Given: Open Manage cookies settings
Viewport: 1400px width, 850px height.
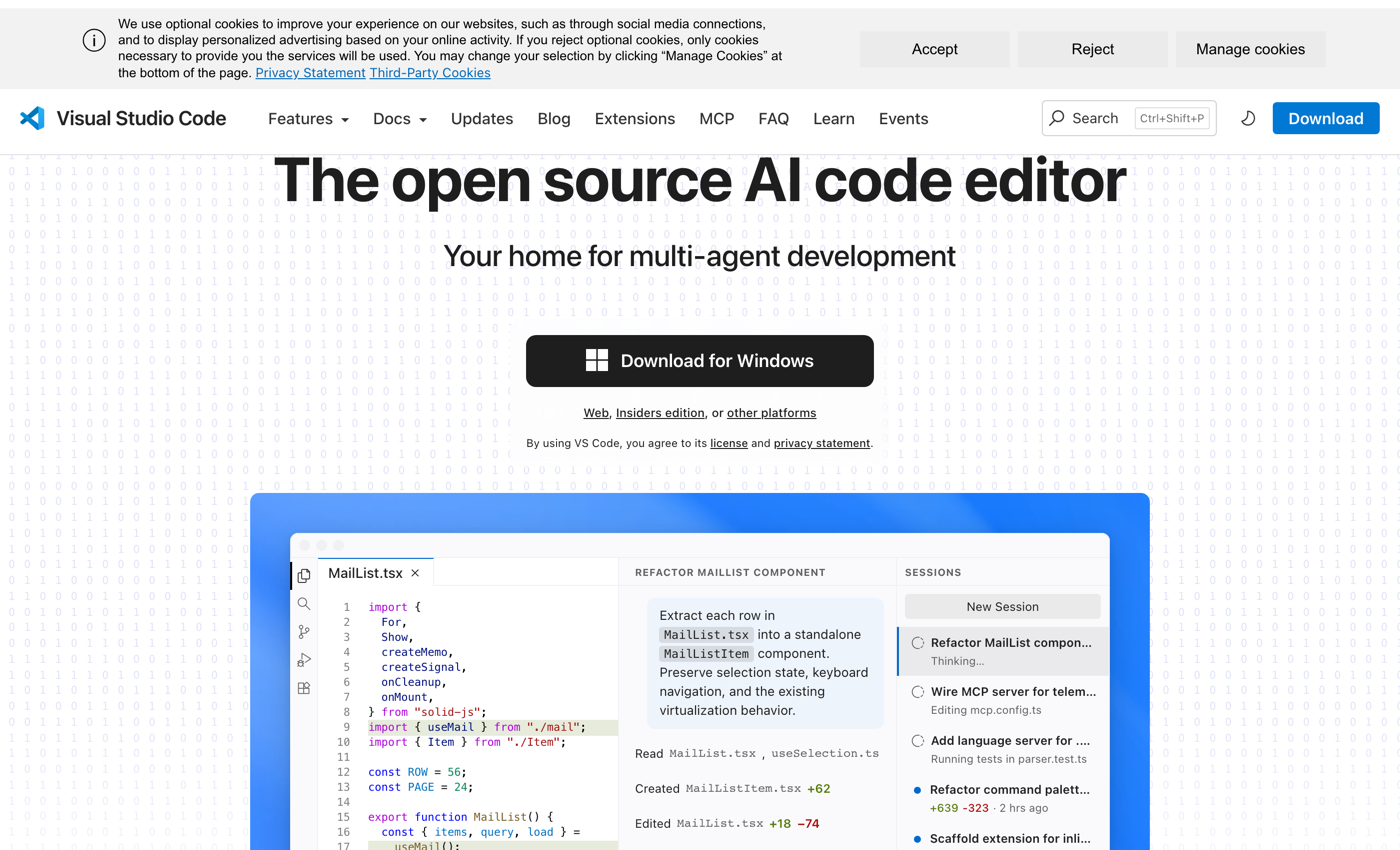Looking at the screenshot, I should click(1250, 49).
